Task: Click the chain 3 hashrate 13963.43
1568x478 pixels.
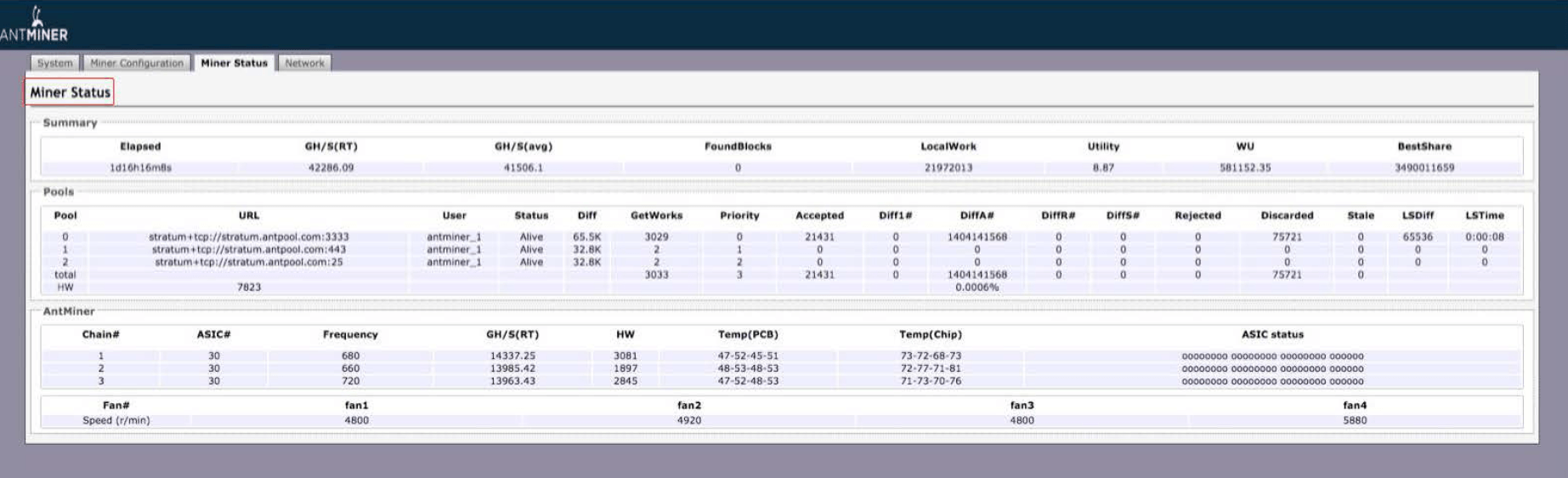Action: click(x=512, y=381)
